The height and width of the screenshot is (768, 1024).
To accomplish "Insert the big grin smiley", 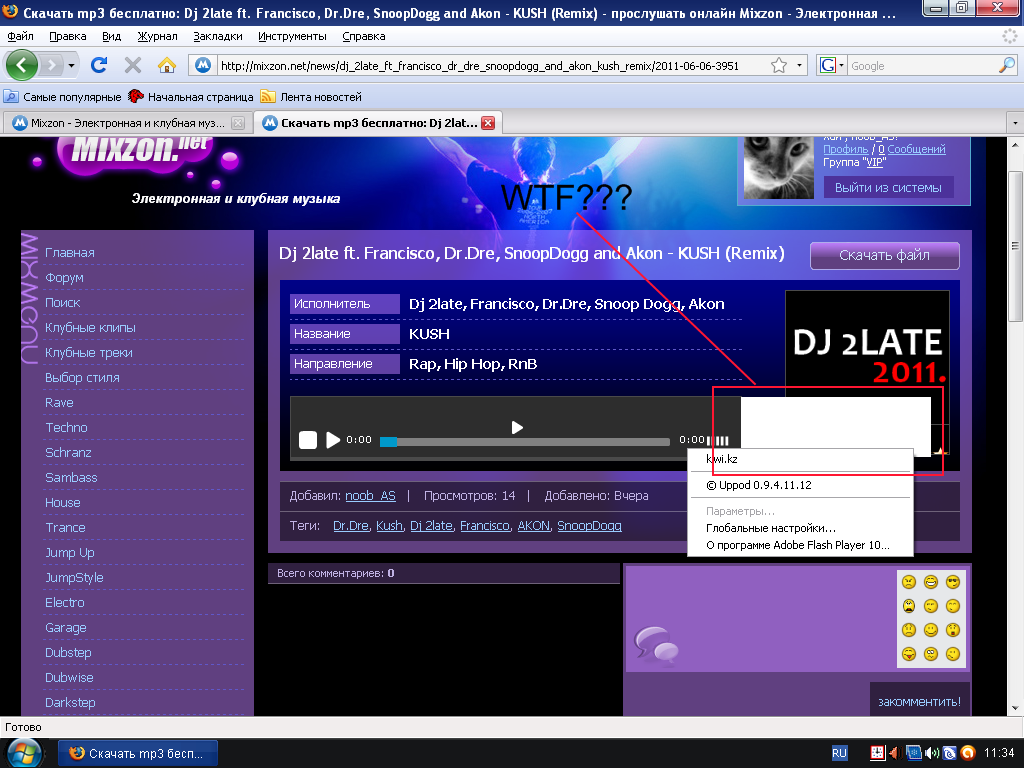I will coord(931,582).
